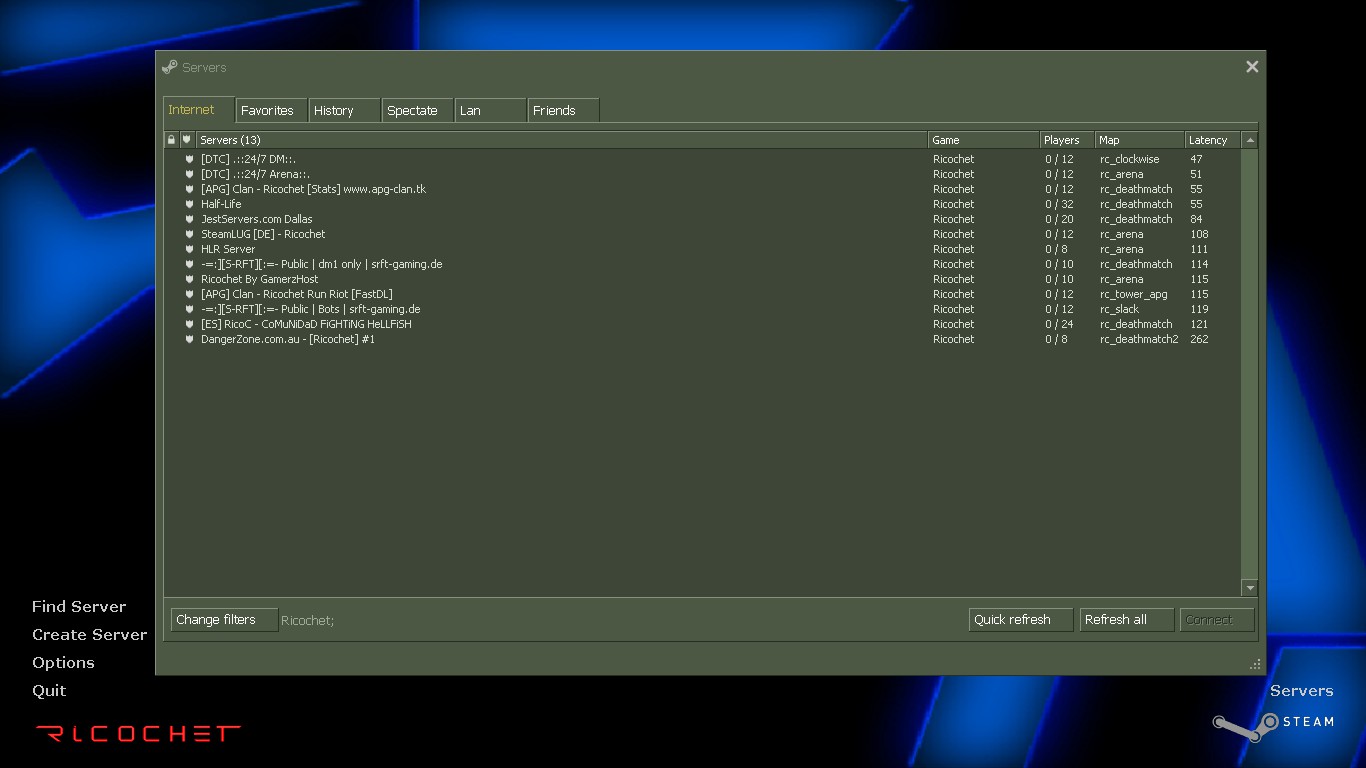Open the Favorites tab

[271, 110]
